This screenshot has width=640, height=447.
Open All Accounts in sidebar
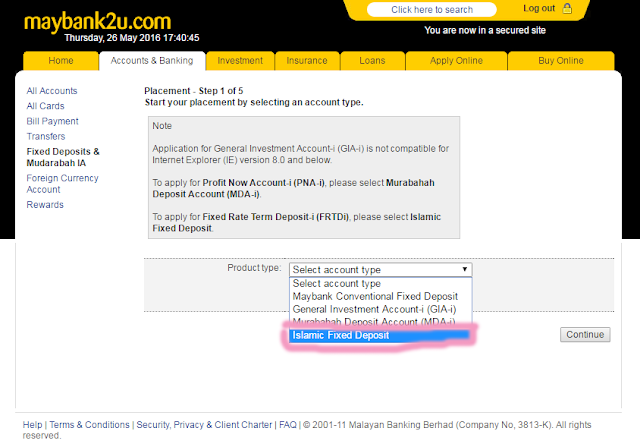pos(52,91)
